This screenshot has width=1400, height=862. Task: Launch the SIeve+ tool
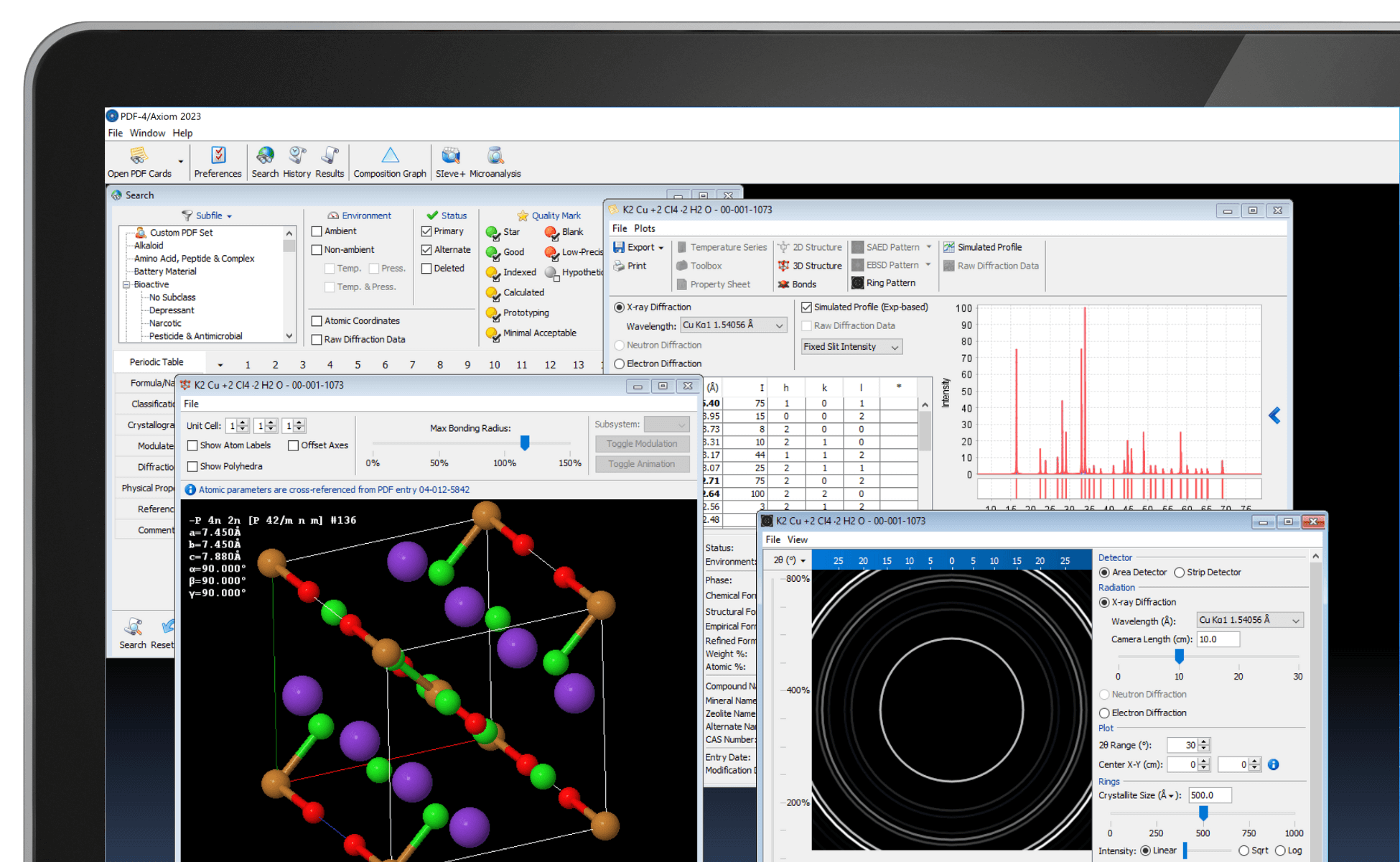click(x=450, y=156)
